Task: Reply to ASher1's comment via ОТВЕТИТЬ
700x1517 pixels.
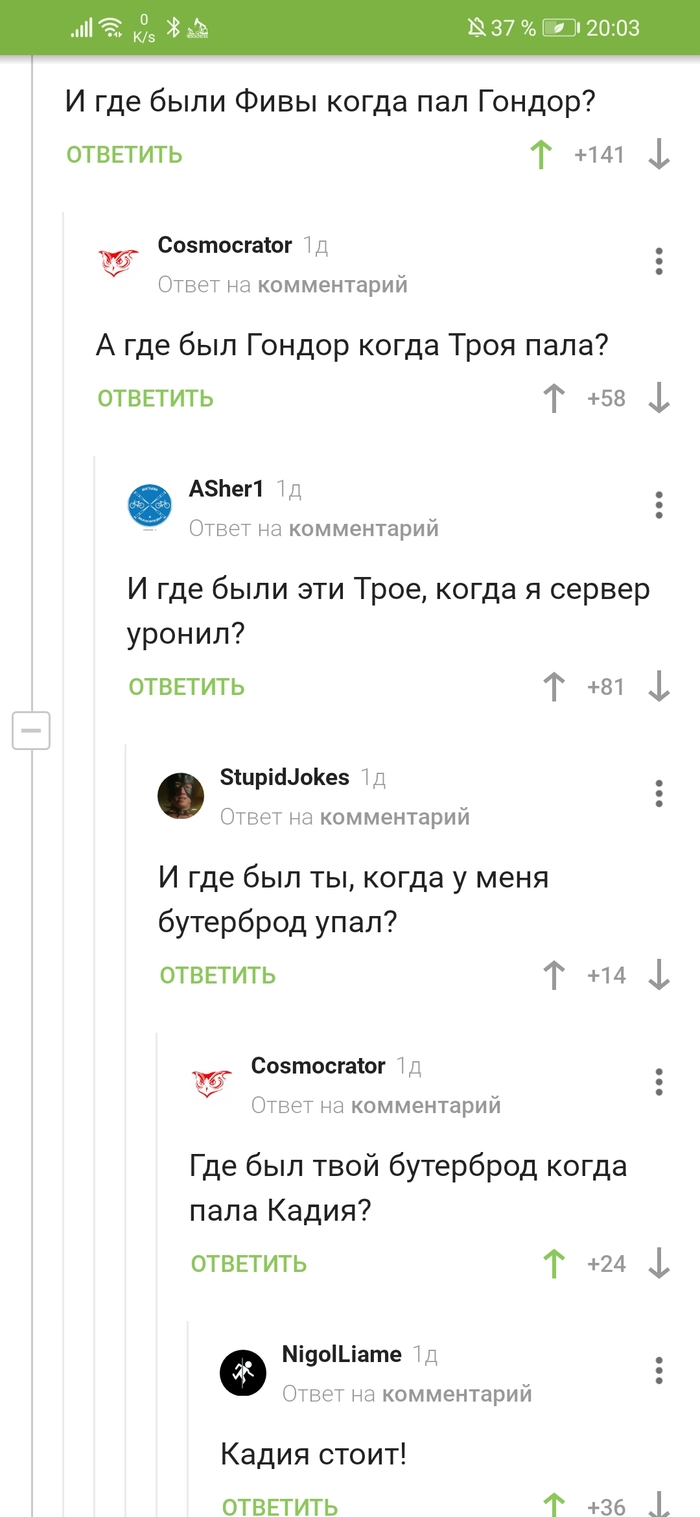Action: pos(186,687)
